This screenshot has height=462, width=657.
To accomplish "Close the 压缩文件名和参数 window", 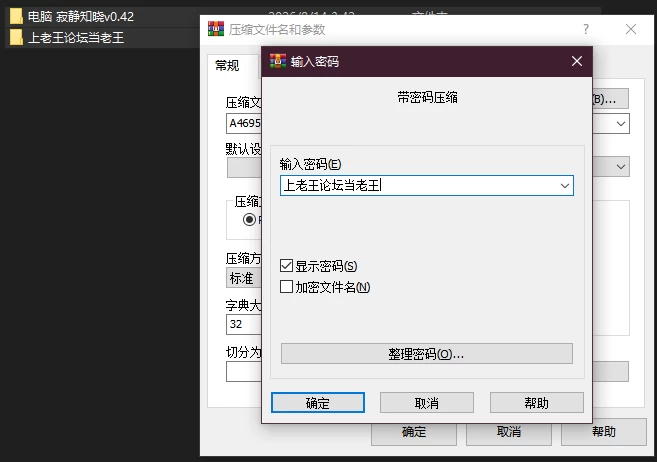I will [x=631, y=29].
